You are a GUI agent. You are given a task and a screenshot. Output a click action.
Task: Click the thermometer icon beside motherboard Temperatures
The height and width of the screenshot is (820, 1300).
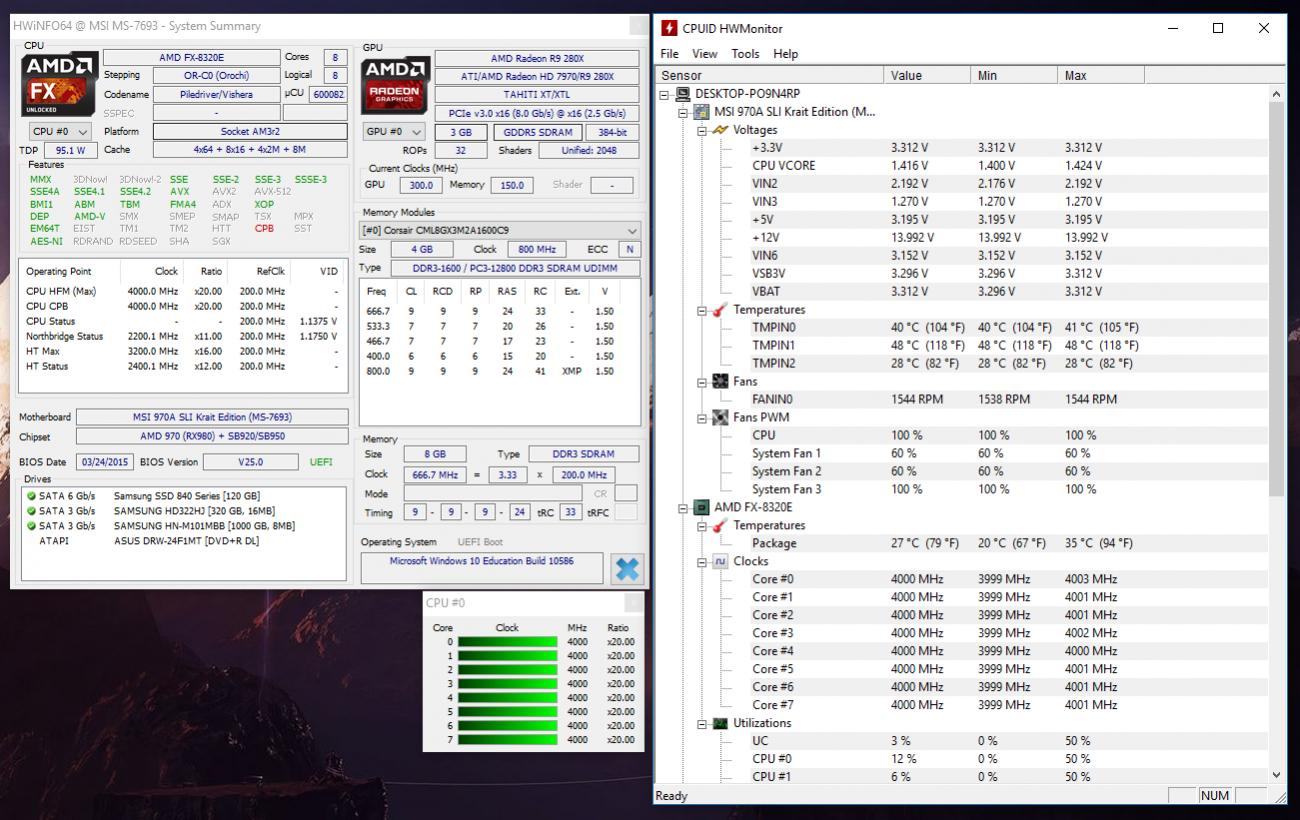click(x=720, y=310)
